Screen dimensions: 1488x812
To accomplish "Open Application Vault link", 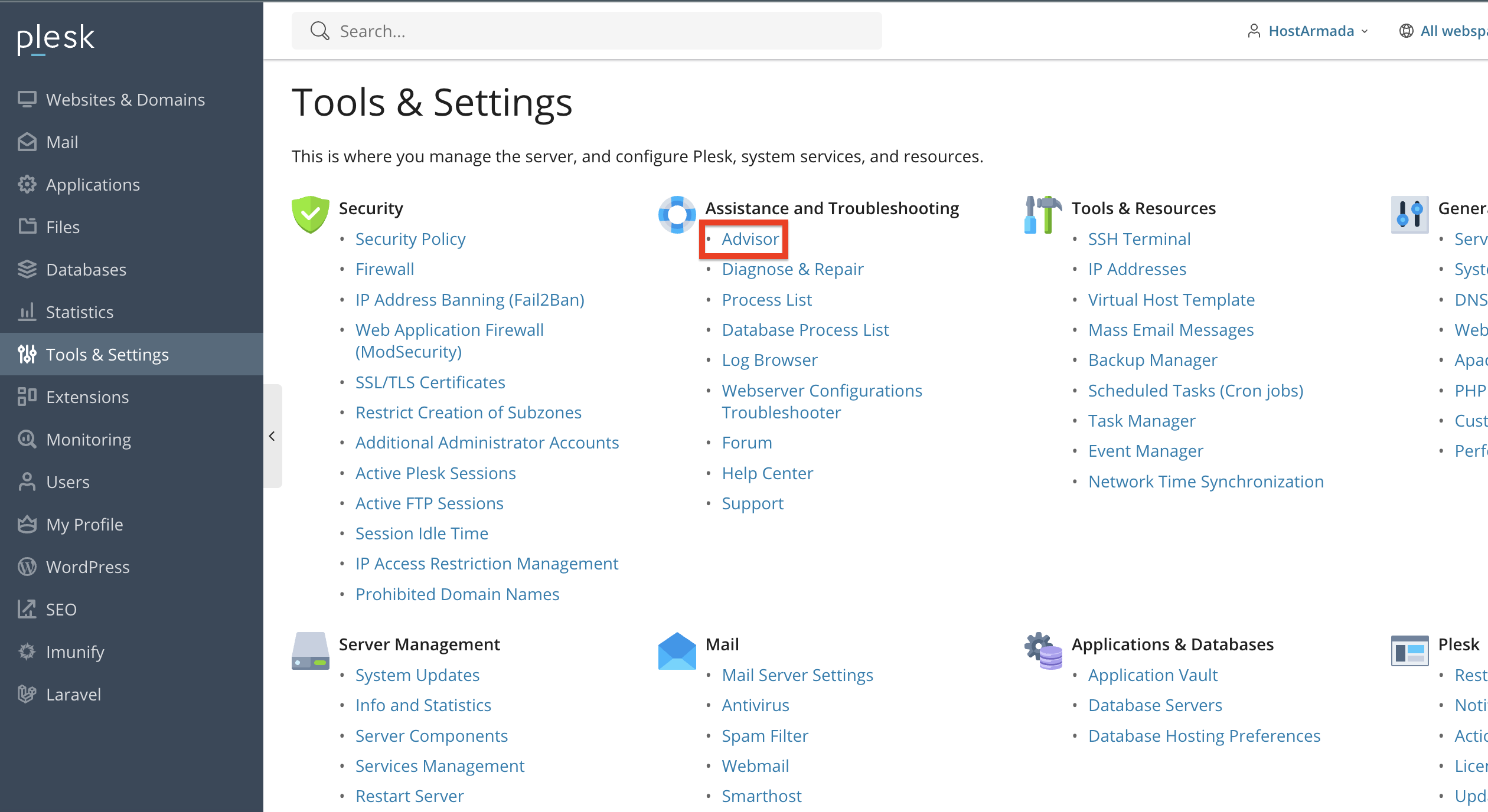I will 1153,675.
